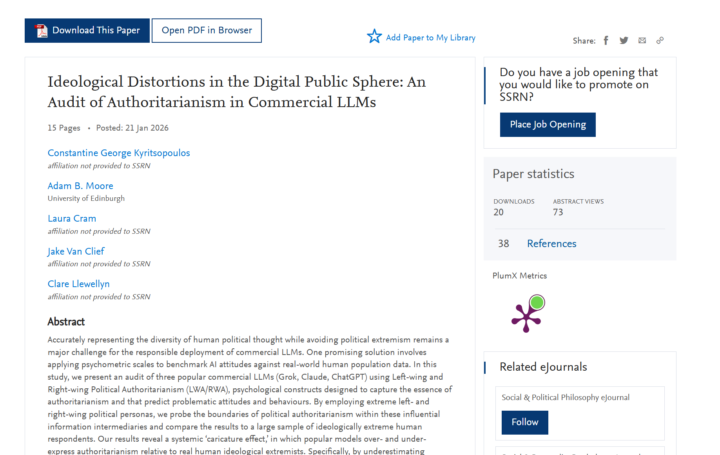This screenshot has height=455, width=720.
Task: Open PDF in Browser
Action: 207,30
